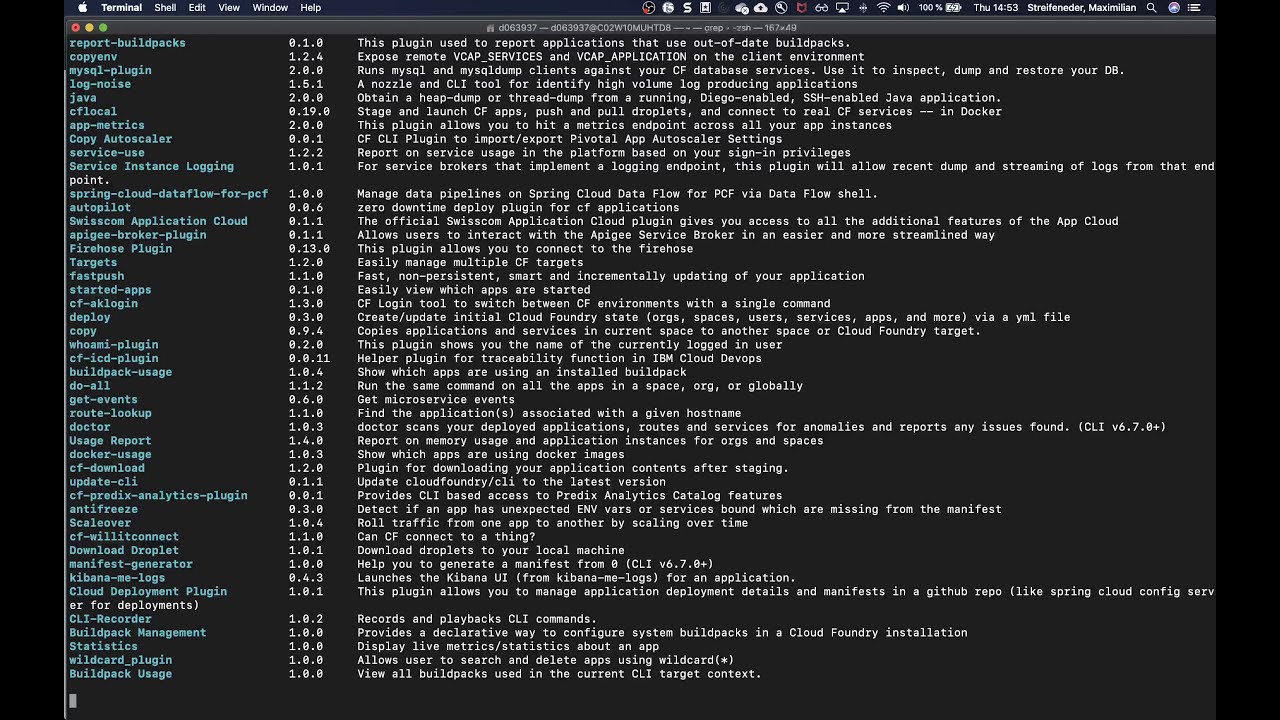The height and width of the screenshot is (720, 1280).
Task: Click the antifreeze plugin name
Action: click(103, 509)
